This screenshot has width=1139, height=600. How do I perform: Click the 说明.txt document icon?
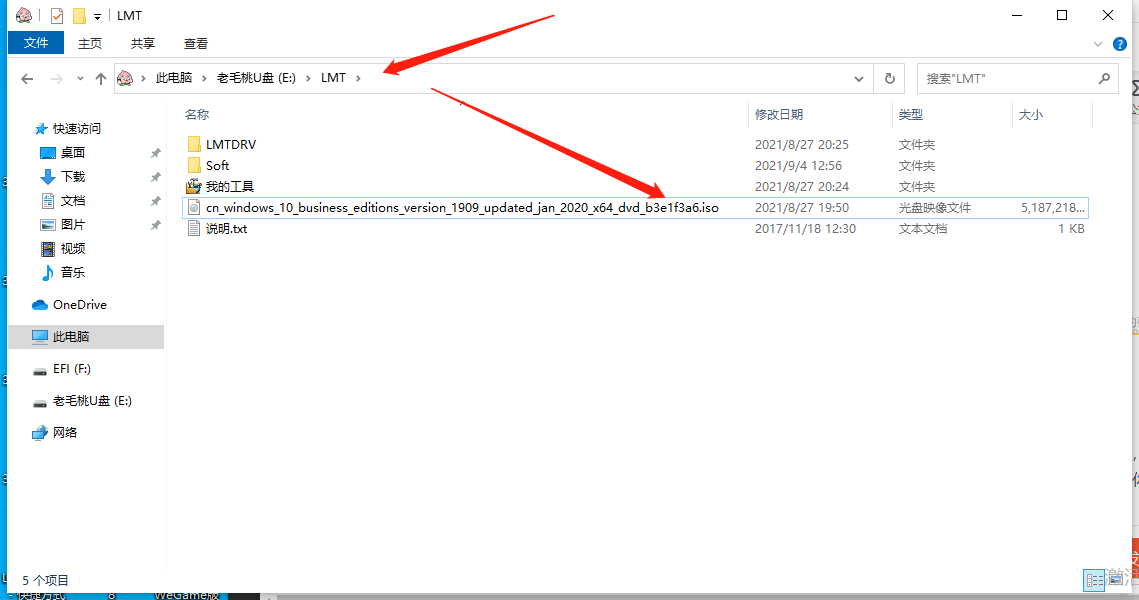[x=194, y=229]
